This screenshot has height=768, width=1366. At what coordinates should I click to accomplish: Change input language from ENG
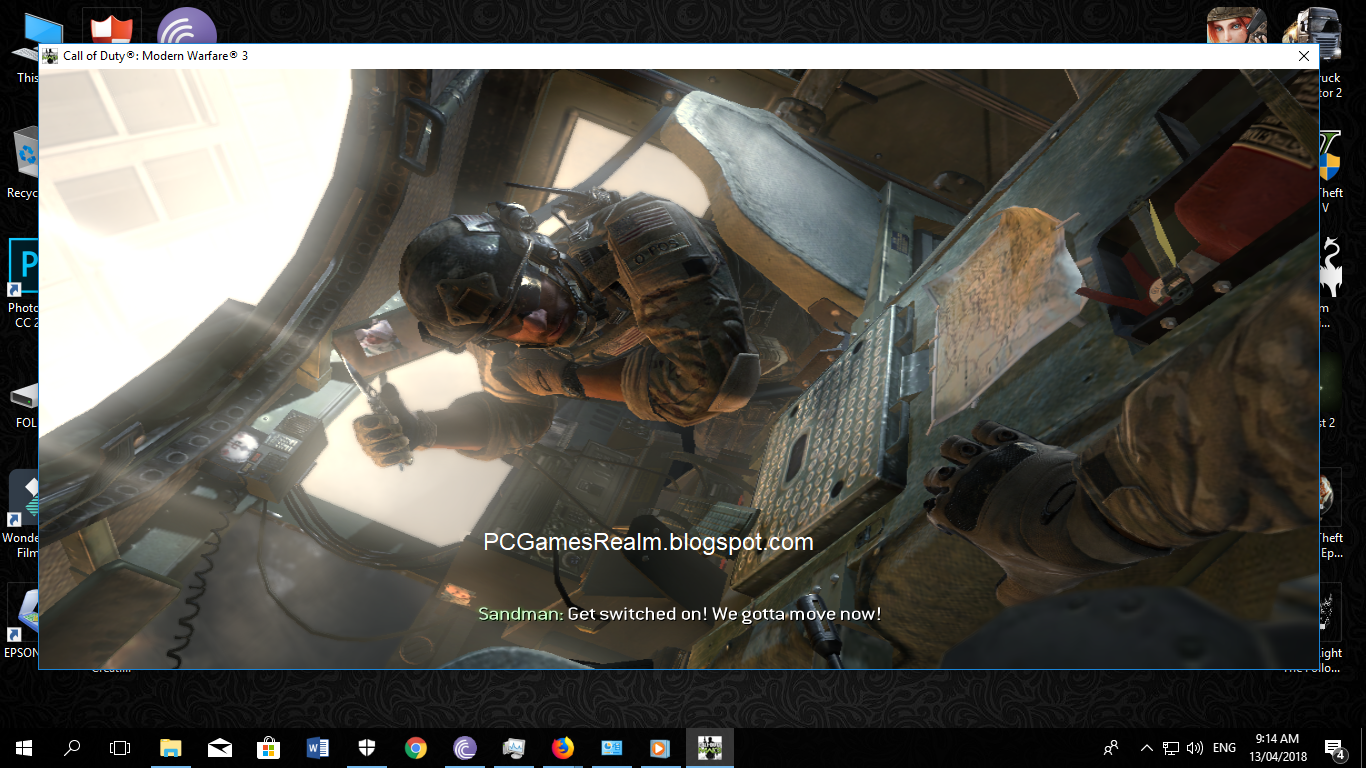[x=1224, y=747]
